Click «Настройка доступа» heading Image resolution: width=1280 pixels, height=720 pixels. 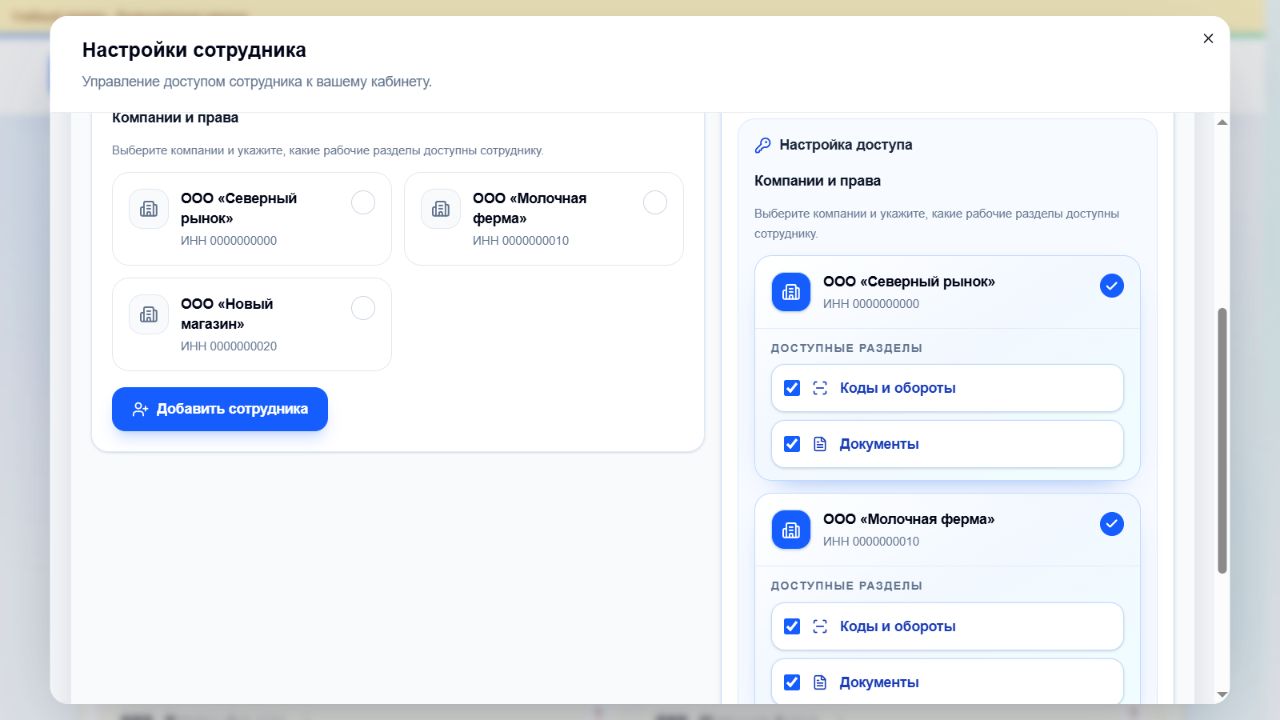[846, 145]
